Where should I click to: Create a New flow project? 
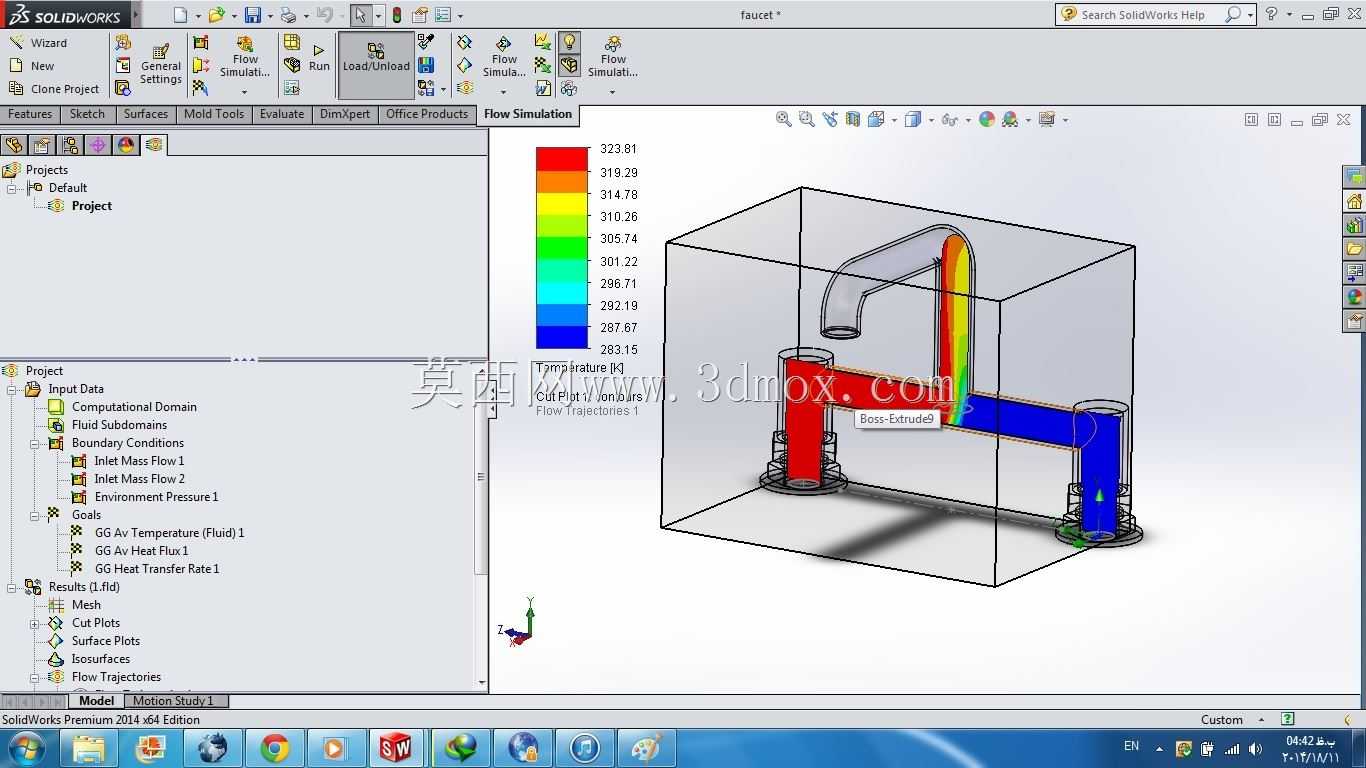(32, 66)
